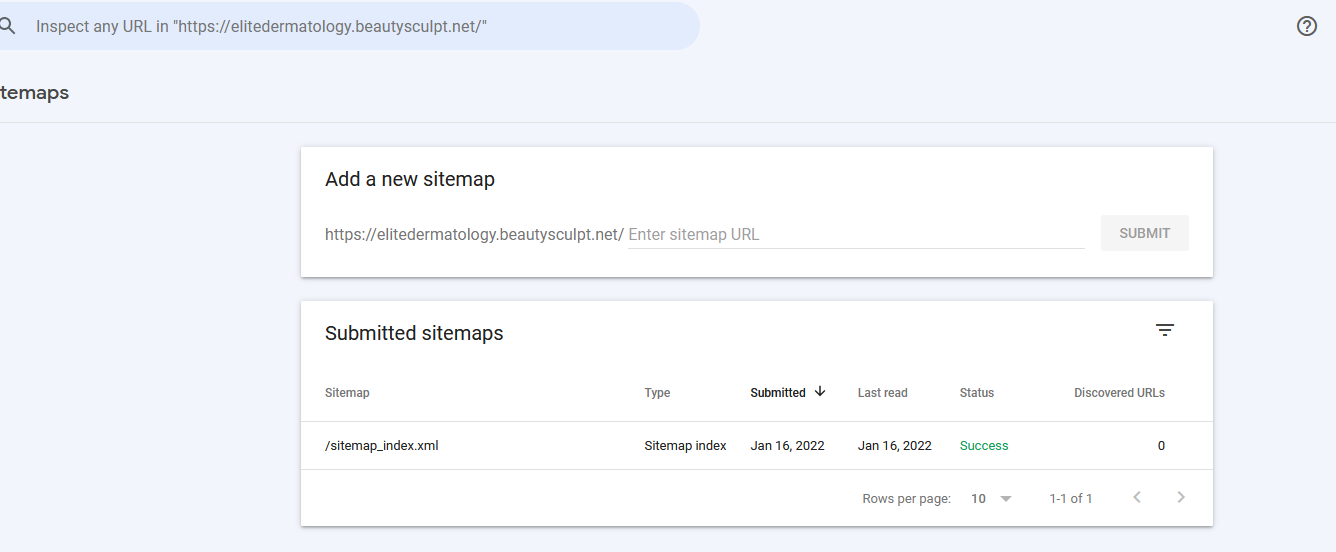Image resolution: width=1336 pixels, height=552 pixels.
Task: Click the Type column header
Action: tap(657, 393)
